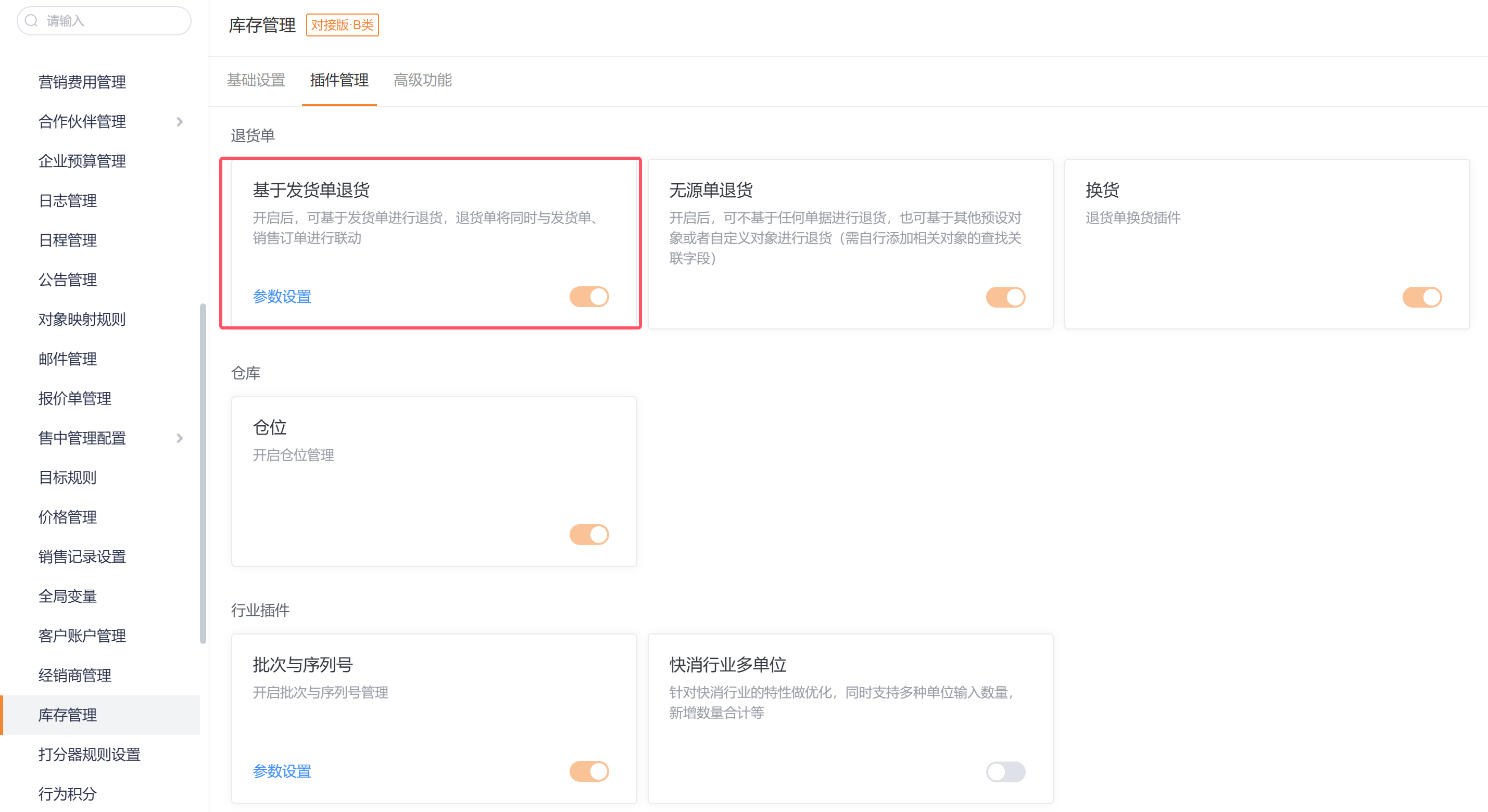Switch to 高级功能 tab
This screenshot has width=1488, height=812.
[x=422, y=80]
